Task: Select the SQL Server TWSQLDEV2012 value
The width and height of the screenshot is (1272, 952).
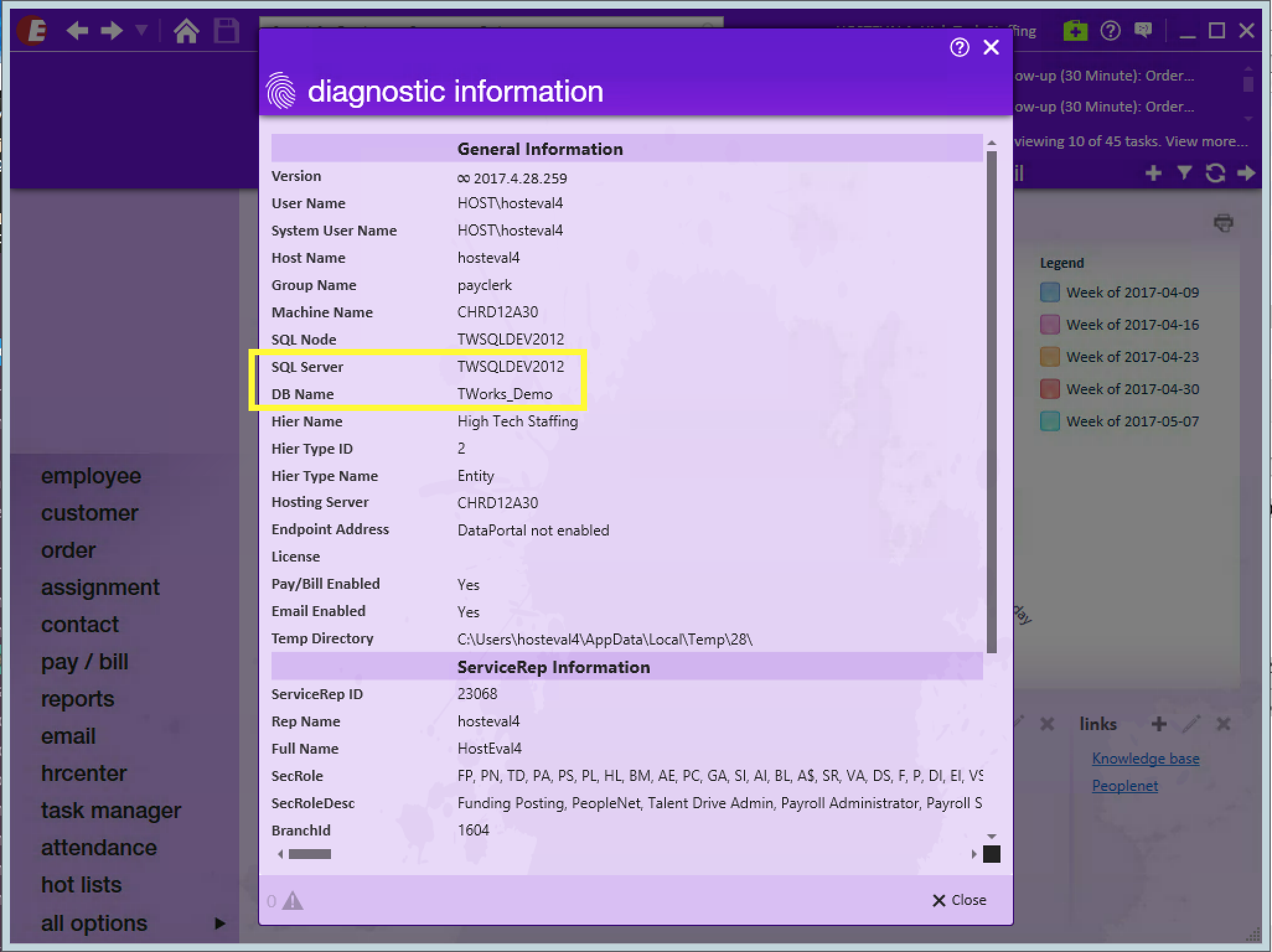Action: (511, 367)
